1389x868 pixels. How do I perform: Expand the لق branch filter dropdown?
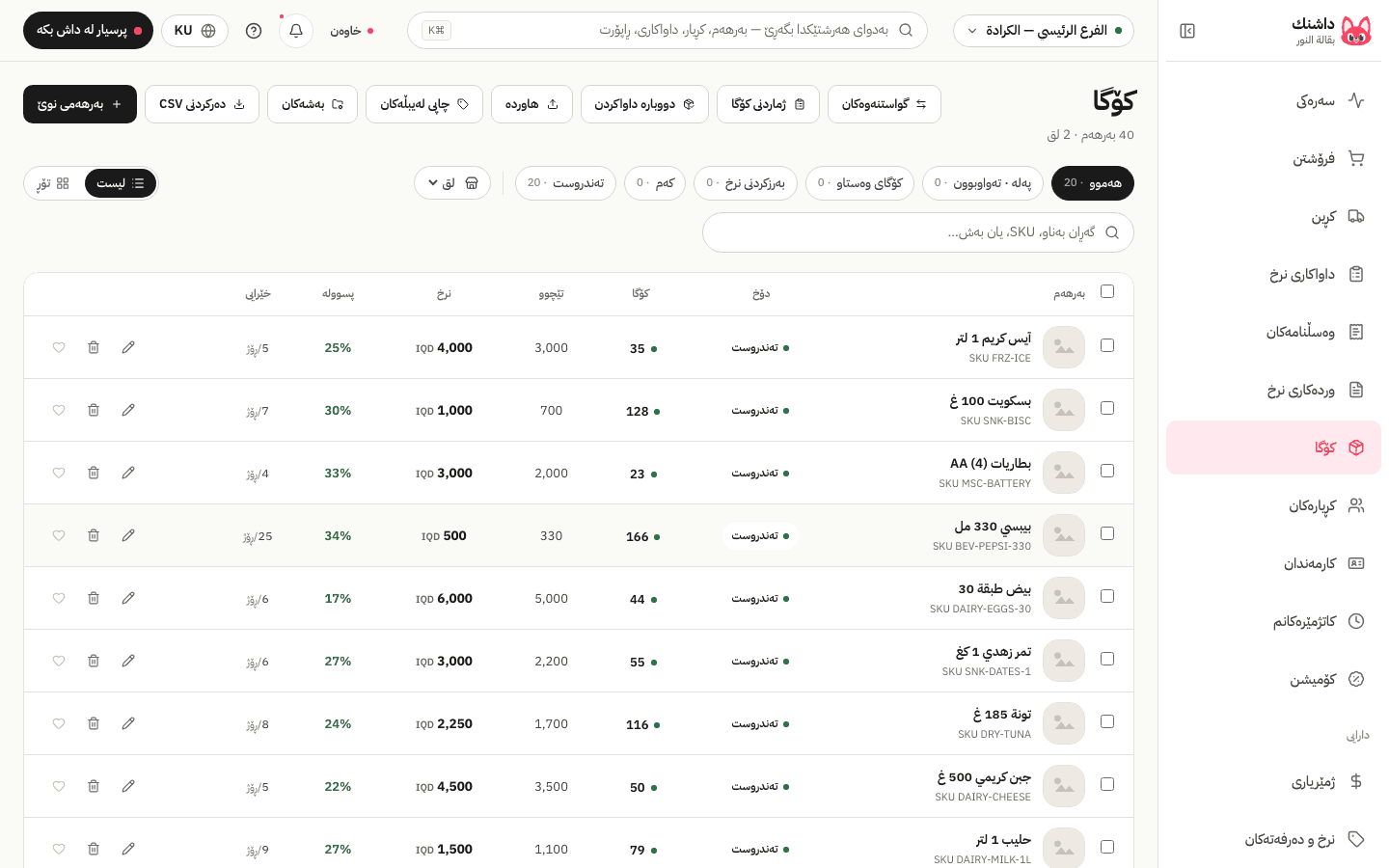[x=452, y=183]
